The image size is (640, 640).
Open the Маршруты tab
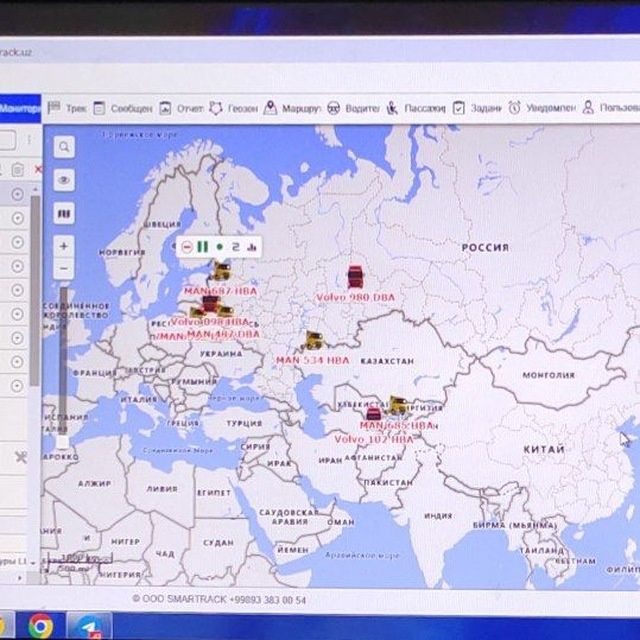[291, 108]
